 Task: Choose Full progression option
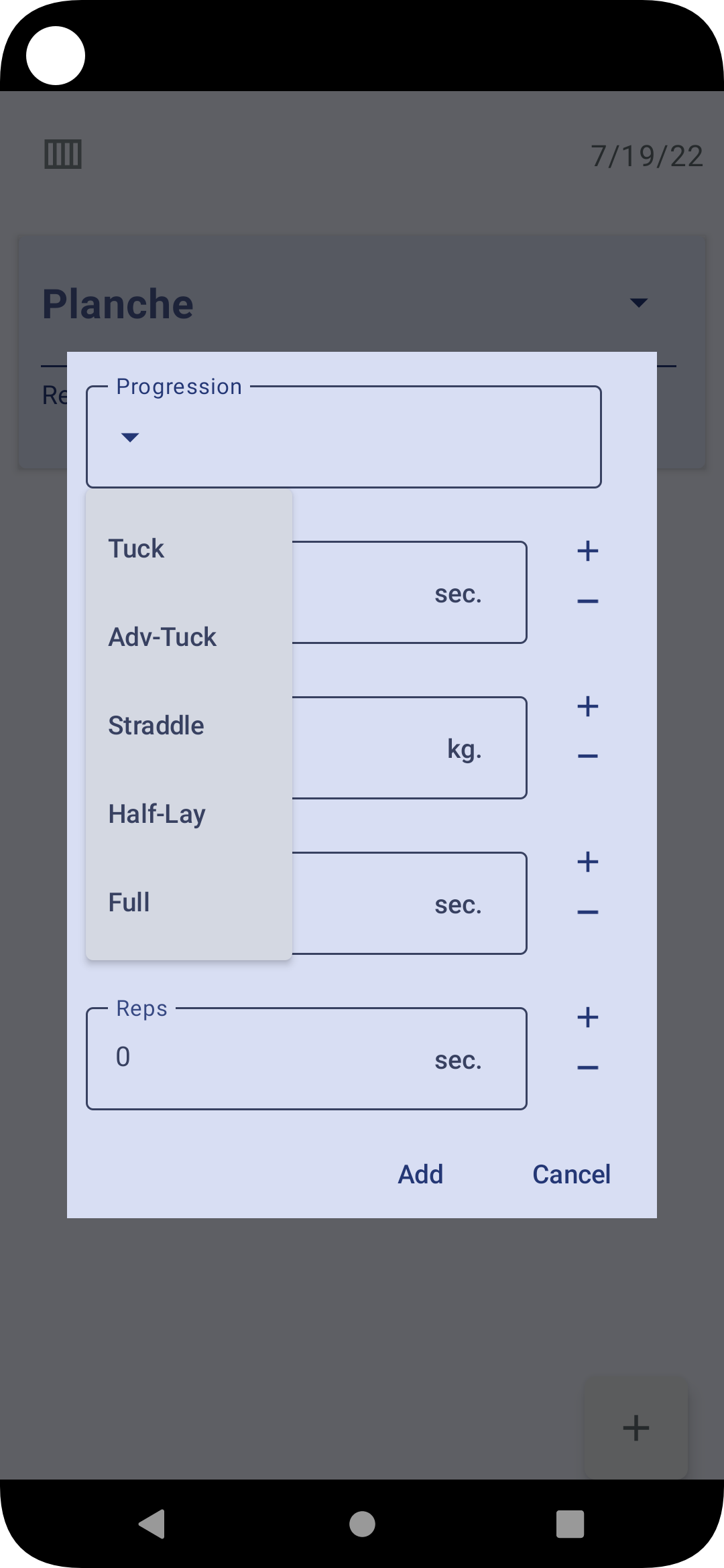click(x=189, y=903)
